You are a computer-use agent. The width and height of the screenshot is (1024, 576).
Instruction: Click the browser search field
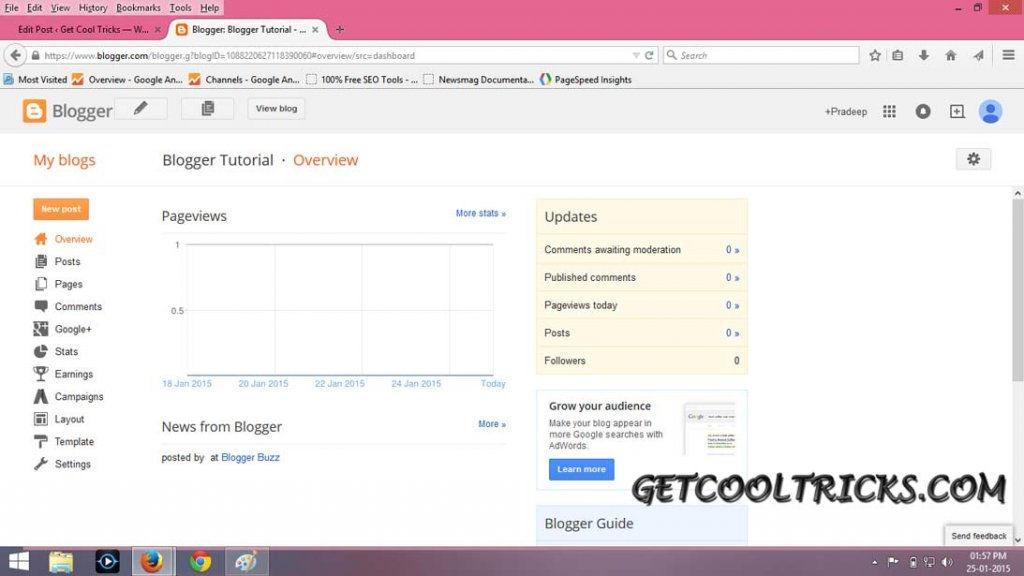[x=761, y=56]
